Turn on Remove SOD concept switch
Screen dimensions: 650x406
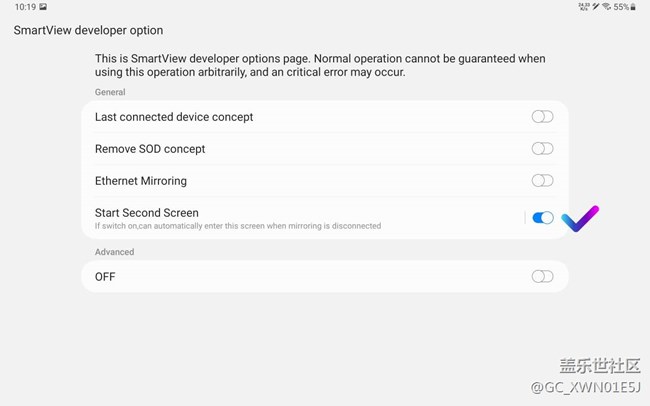click(x=542, y=149)
